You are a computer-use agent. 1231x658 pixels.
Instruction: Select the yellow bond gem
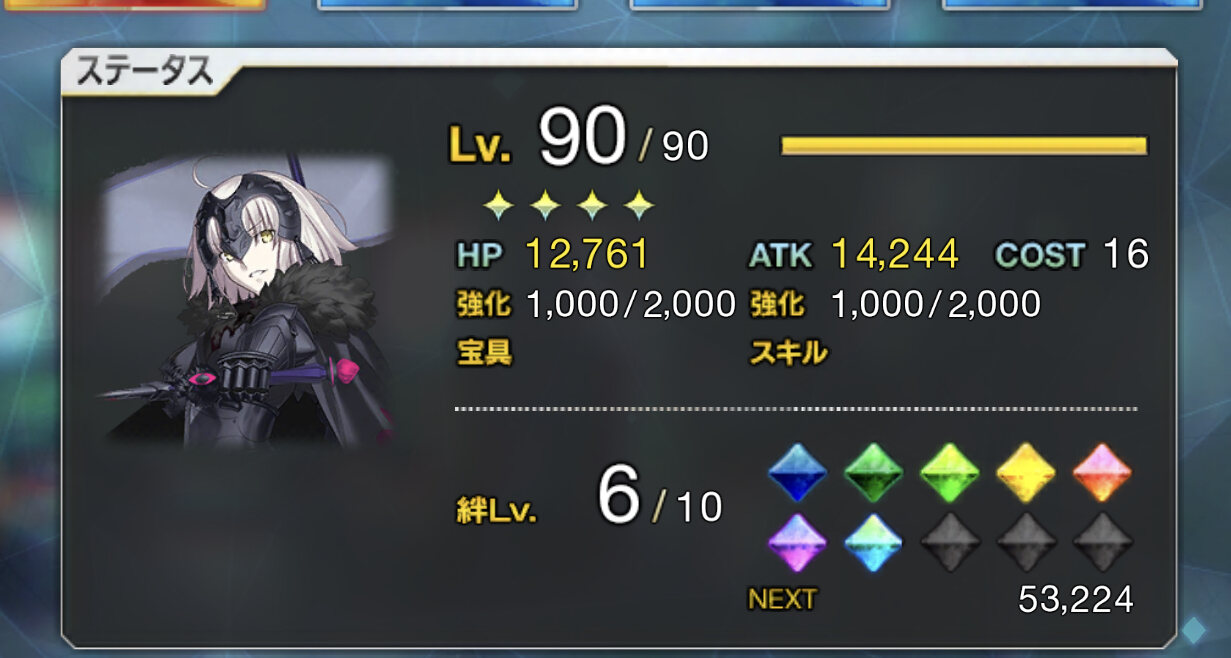[1026, 472]
